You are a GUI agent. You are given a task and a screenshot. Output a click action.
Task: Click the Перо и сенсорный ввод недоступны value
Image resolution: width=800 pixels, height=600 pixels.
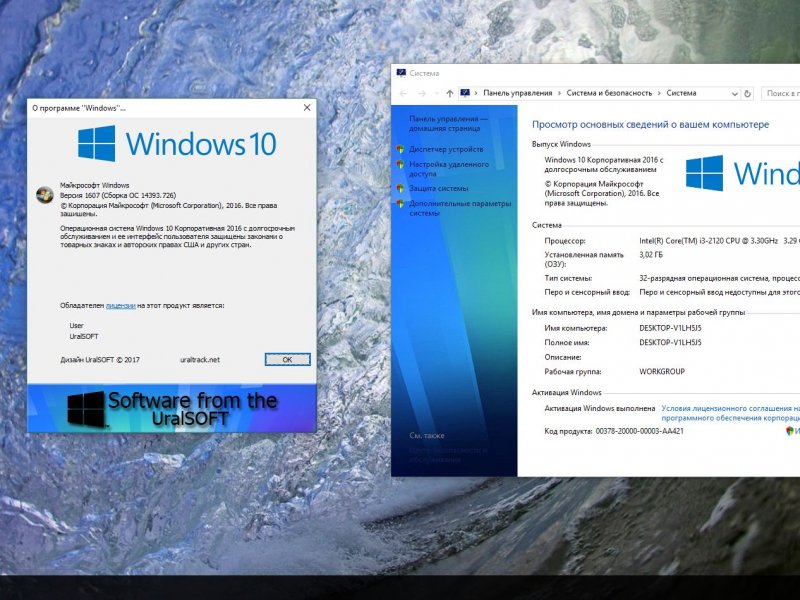click(719, 292)
